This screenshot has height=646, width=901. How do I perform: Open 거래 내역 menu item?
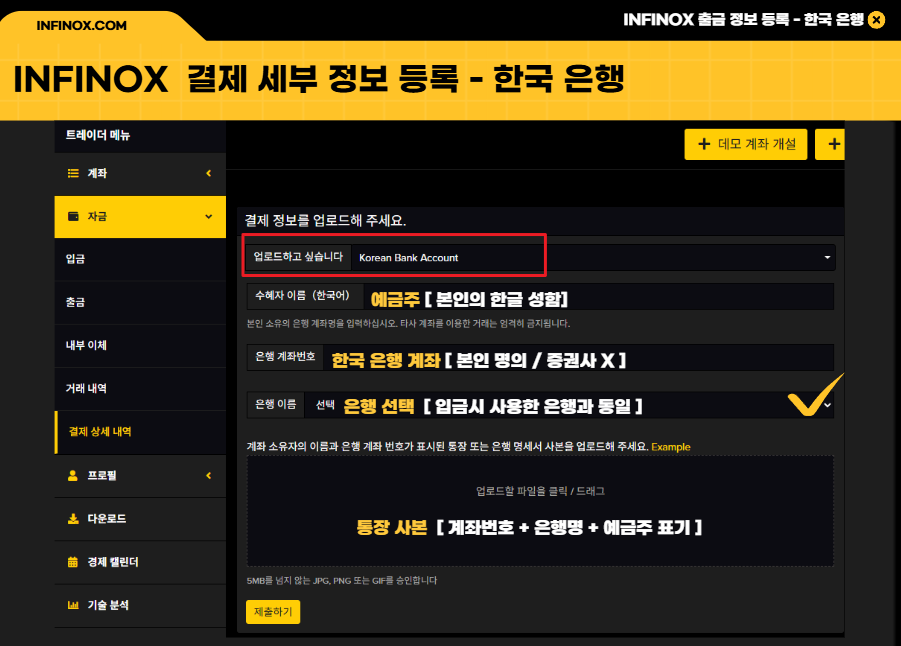140,388
